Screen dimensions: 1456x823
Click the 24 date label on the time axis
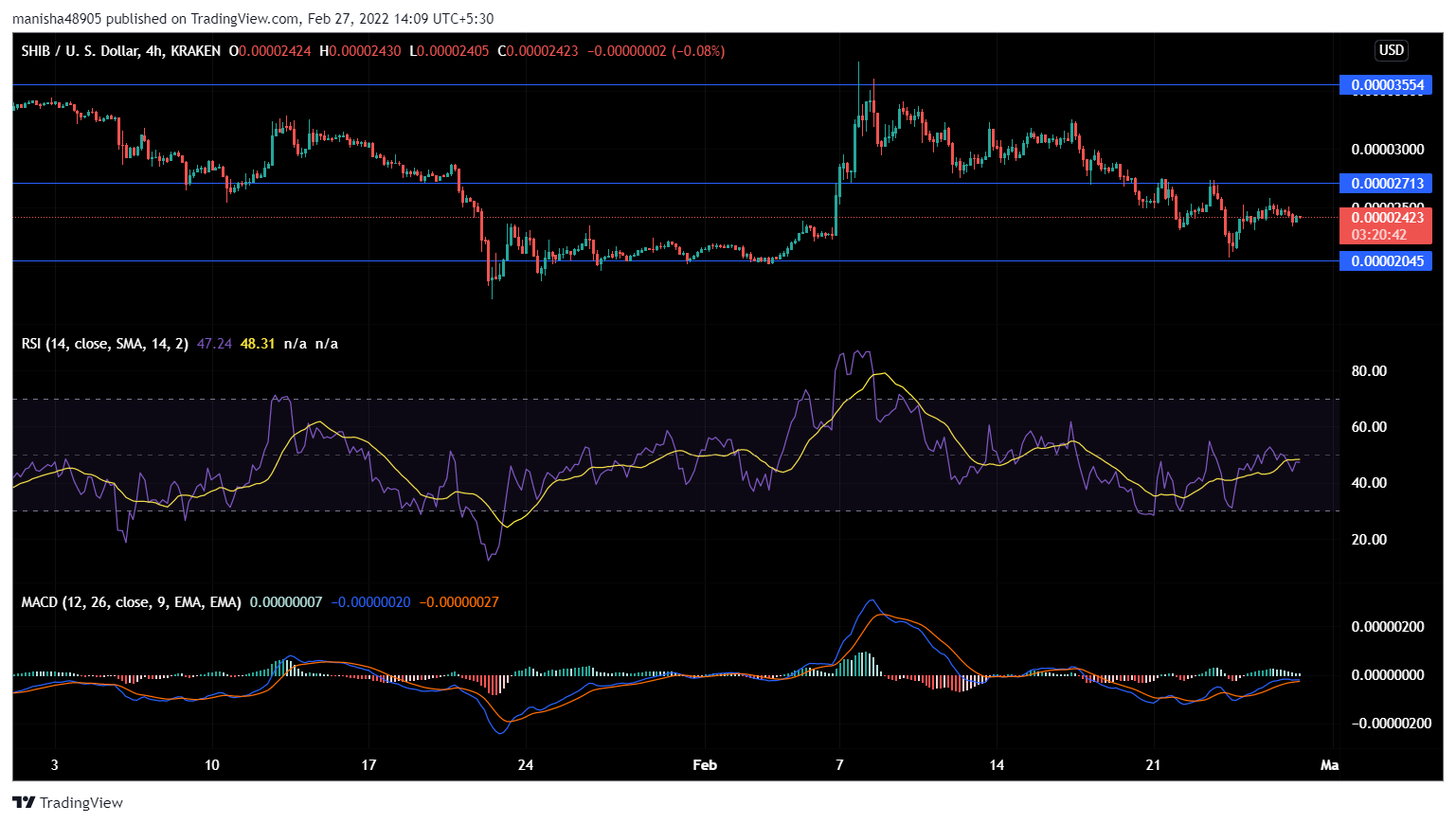(526, 765)
